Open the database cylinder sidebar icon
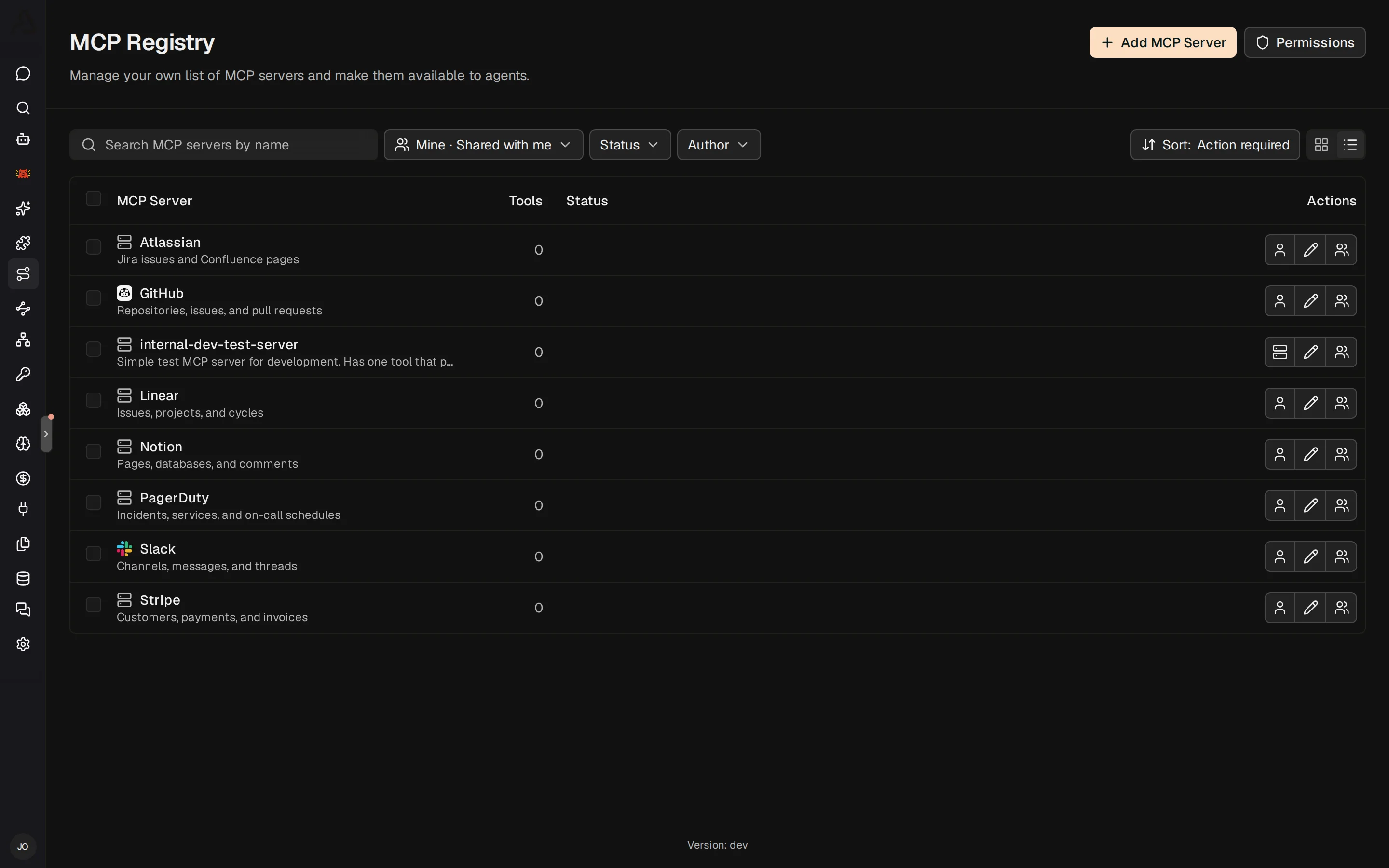This screenshot has height=868, width=1389. pos(23,579)
